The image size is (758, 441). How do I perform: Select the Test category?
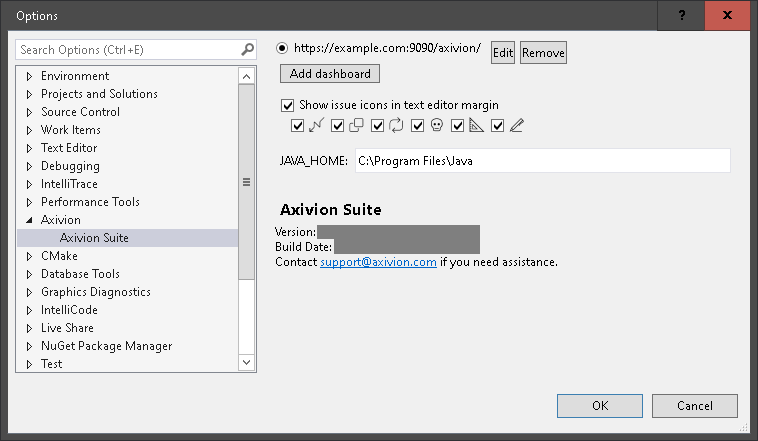52,364
